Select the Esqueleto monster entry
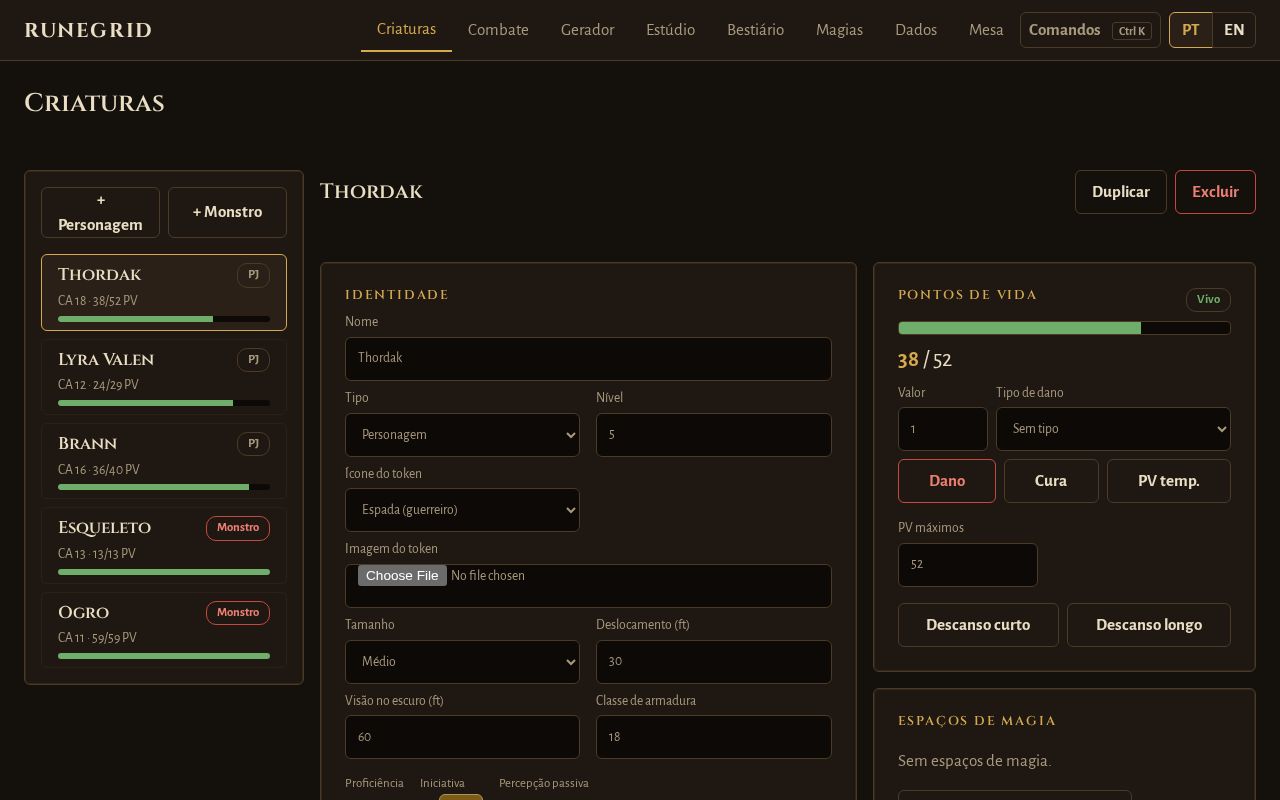This screenshot has width=1280, height=800. [164, 545]
